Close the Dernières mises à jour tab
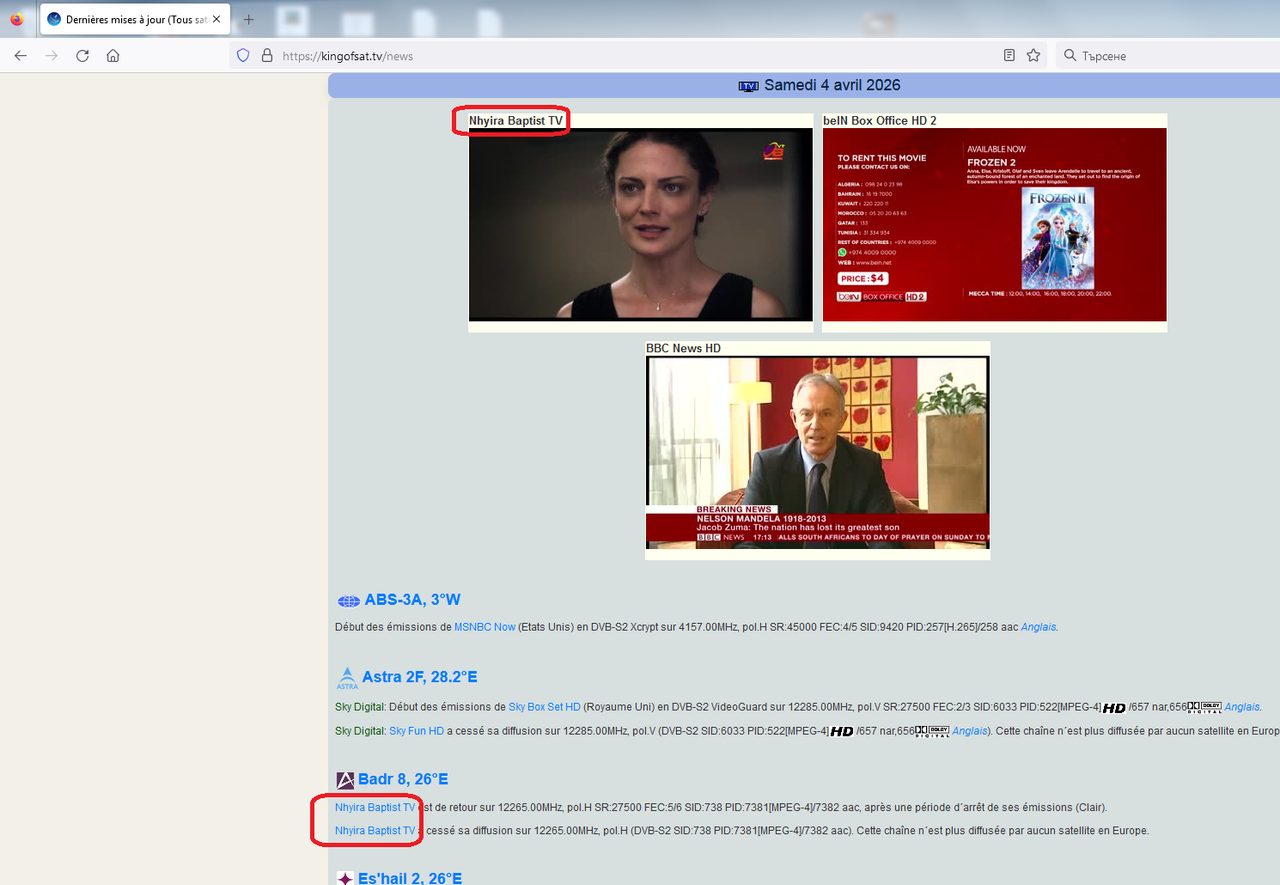Screen dimensions: 1280x885 216,19
